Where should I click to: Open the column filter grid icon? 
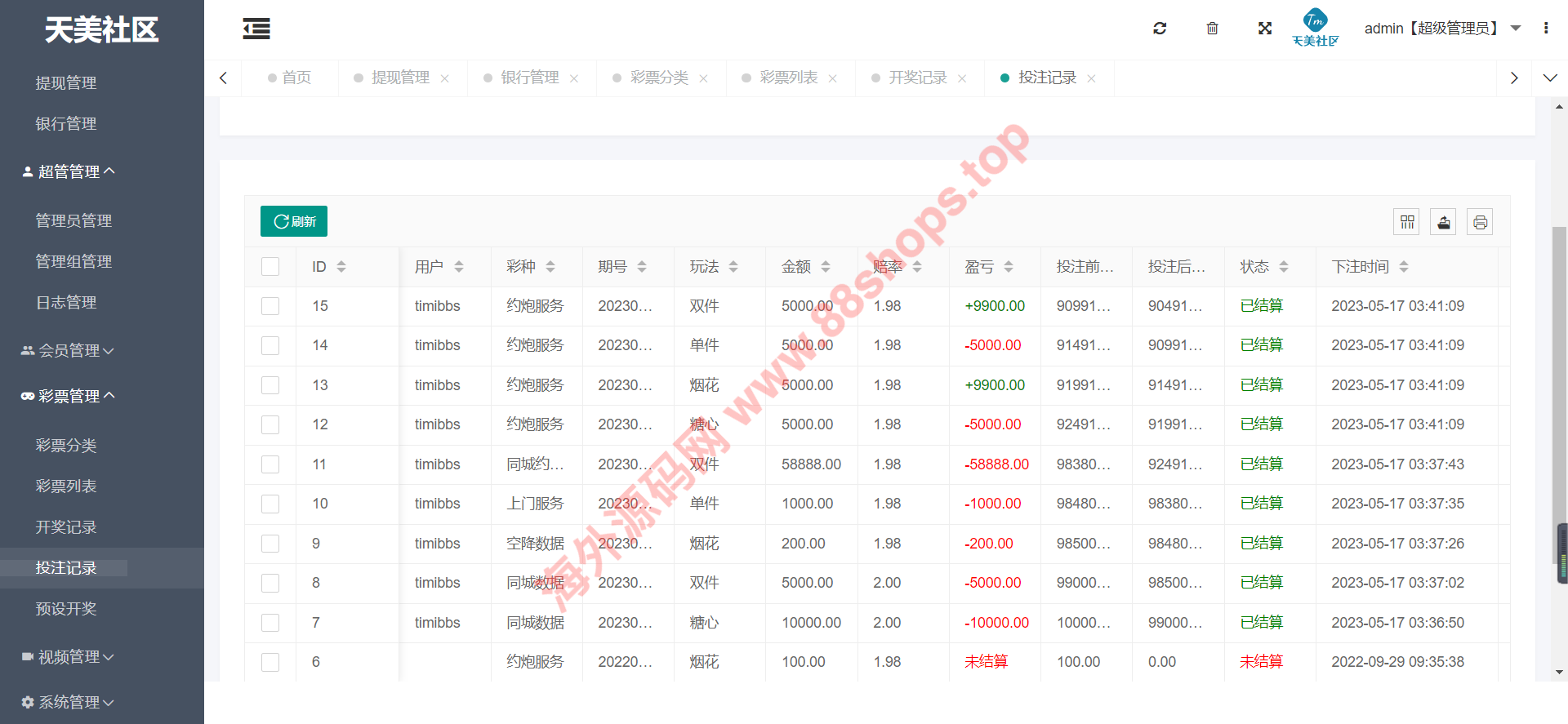click(1406, 222)
